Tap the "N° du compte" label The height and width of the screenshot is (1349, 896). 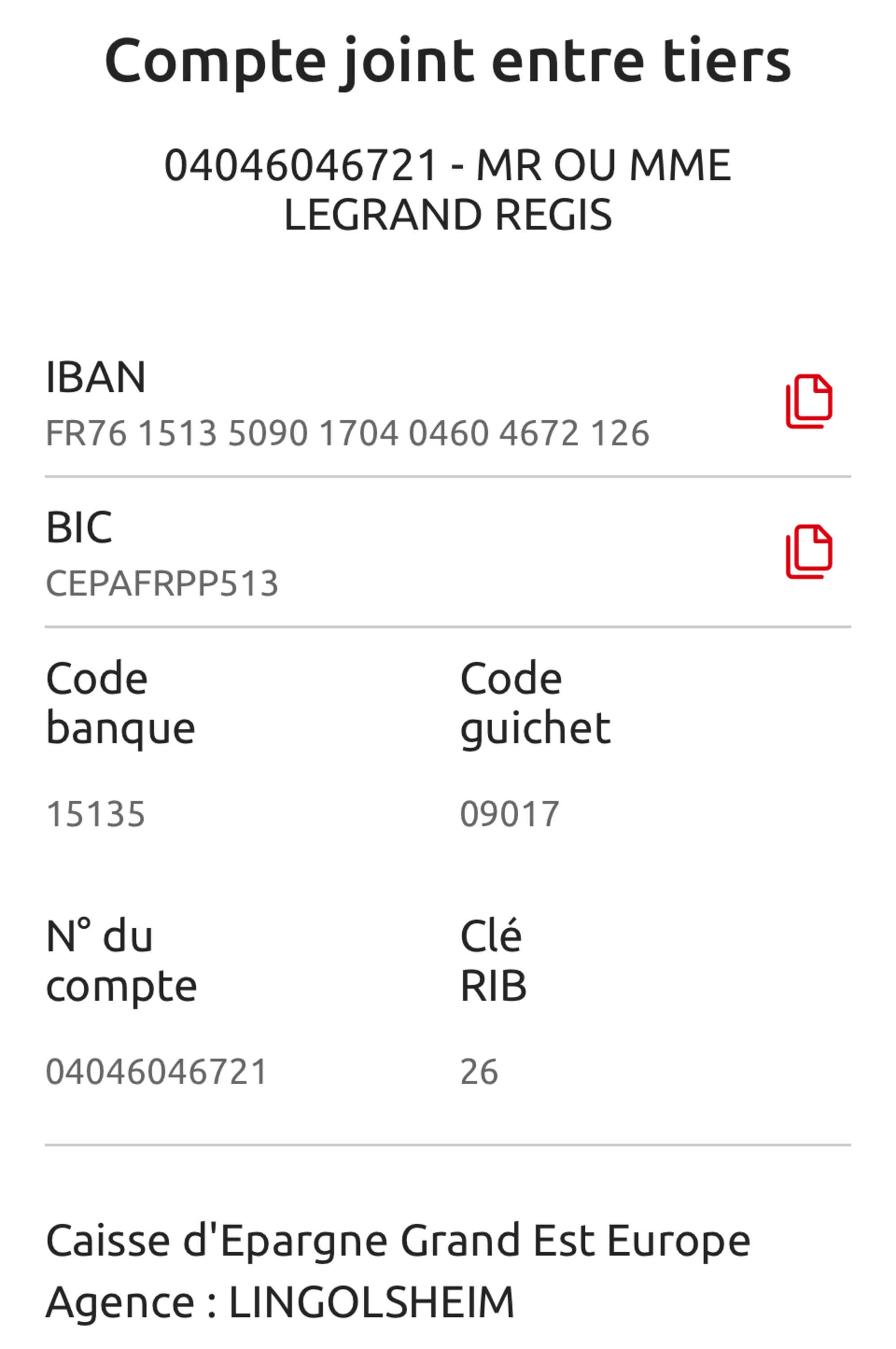click(121, 961)
